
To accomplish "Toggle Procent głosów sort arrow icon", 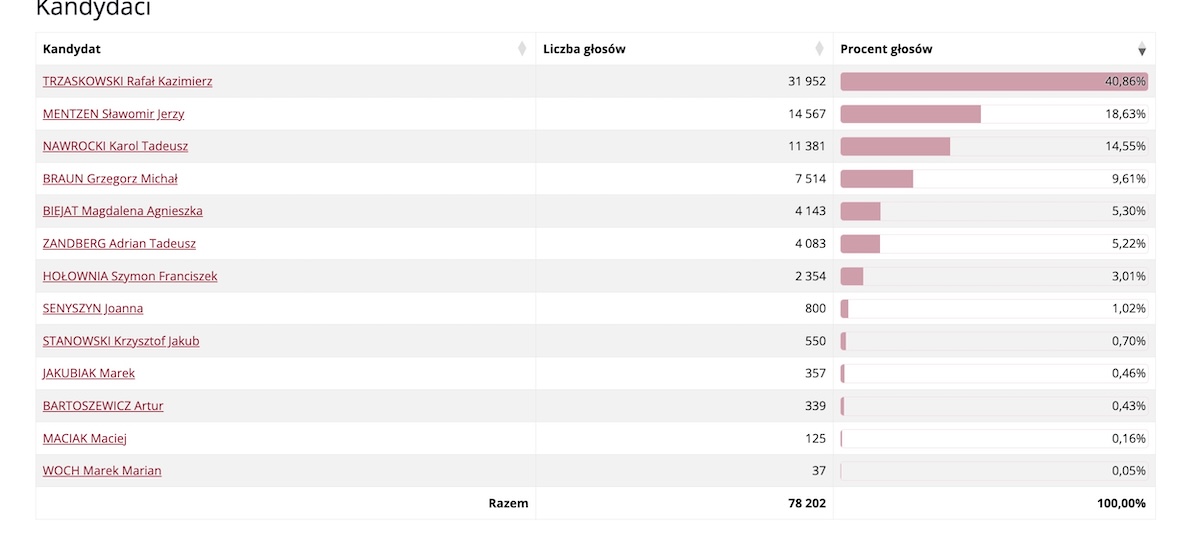I will click(x=1142, y=49).
